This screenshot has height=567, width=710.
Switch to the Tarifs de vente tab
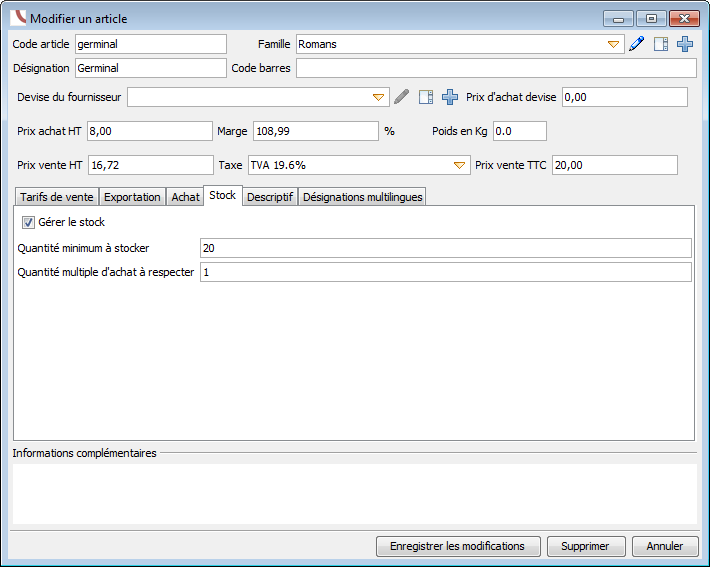pyautogui.click(x=56, y=197)
